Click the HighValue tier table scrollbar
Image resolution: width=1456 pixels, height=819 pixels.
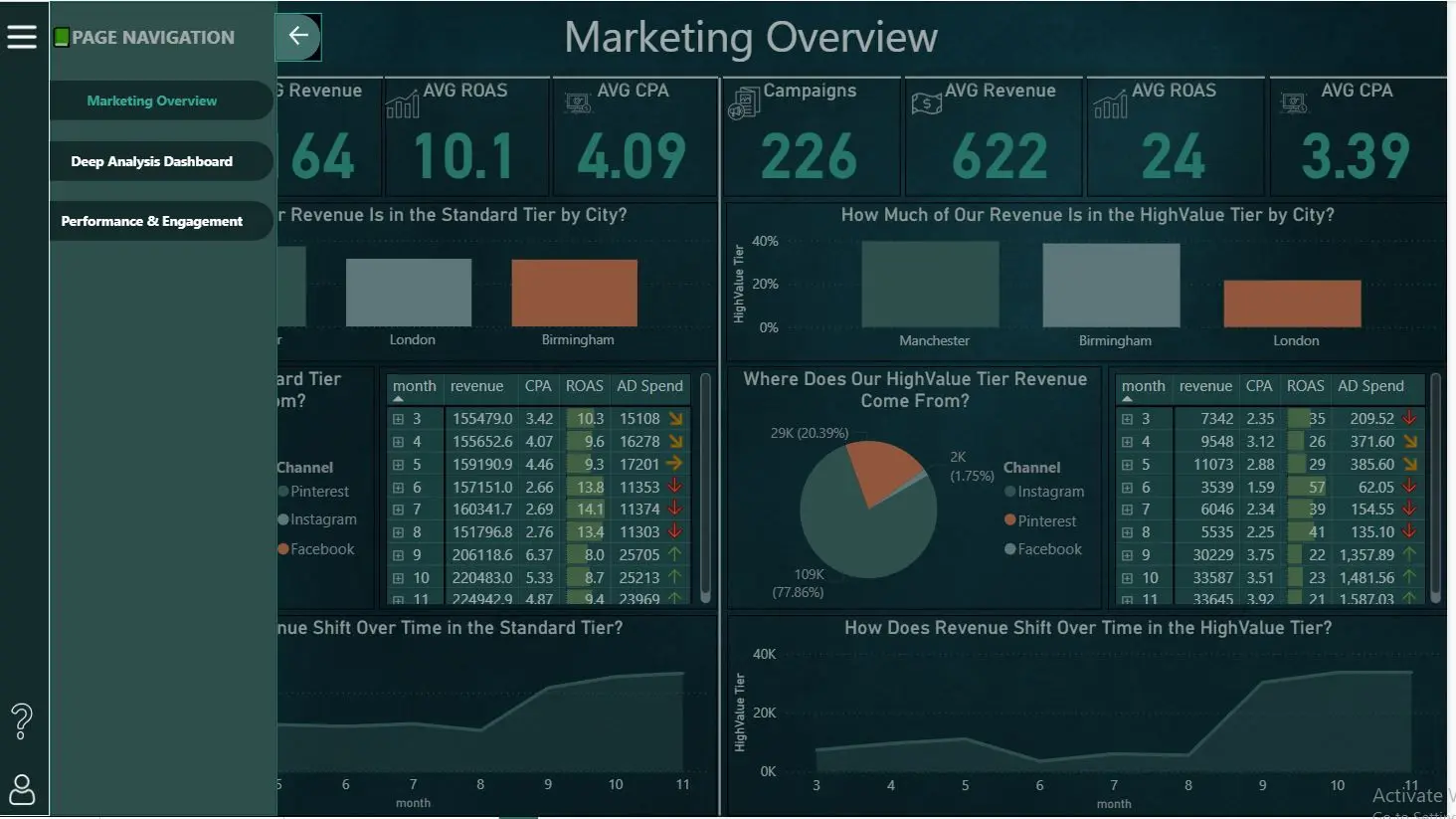(1435, 488)
